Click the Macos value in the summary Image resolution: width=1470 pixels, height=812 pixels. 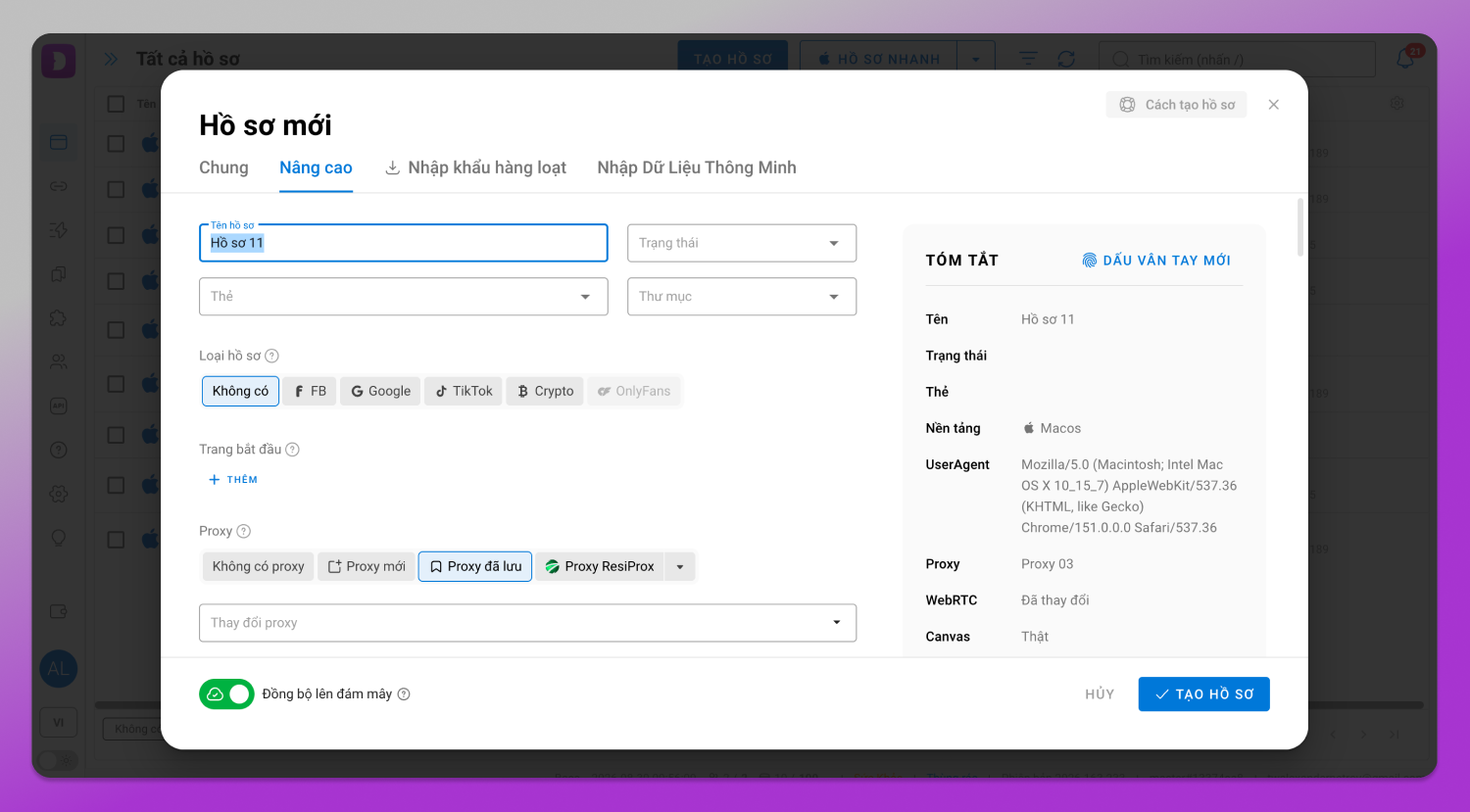1052,428
